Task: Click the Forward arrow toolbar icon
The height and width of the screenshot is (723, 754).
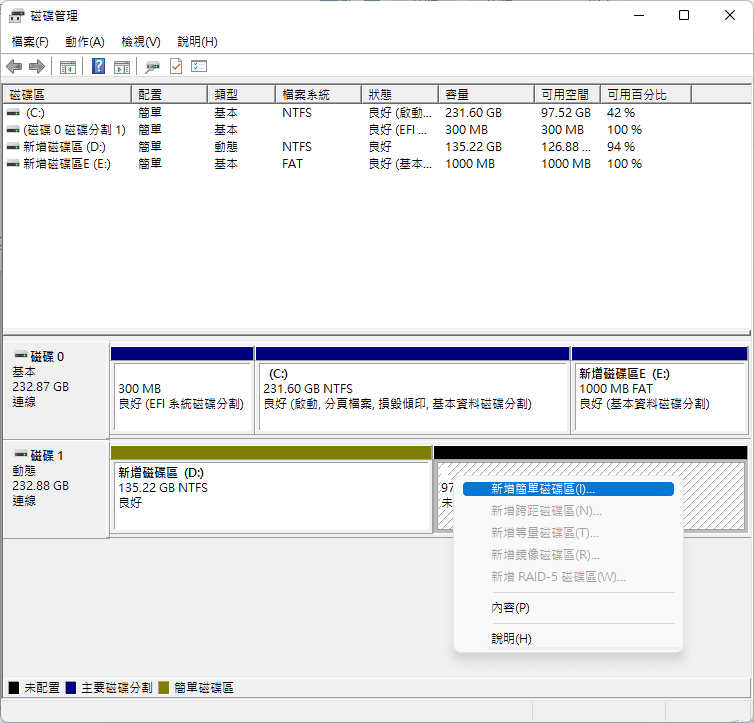Action: (37, 67)
